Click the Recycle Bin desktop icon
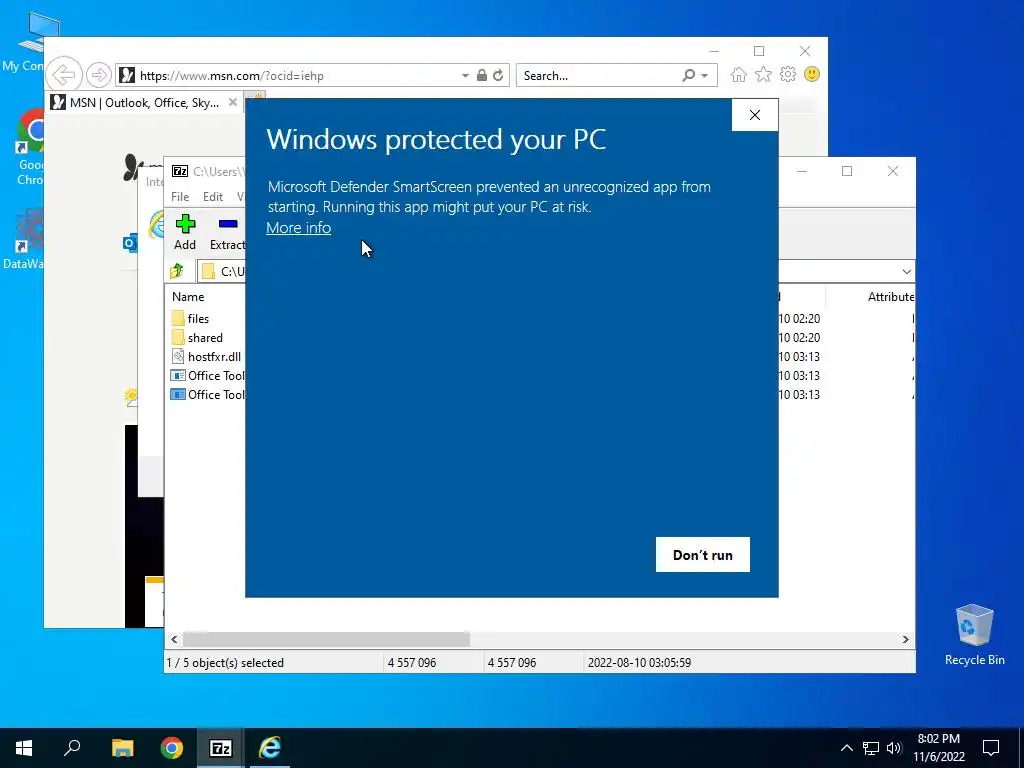Viewport: 1024px width, 768px height. pyautogui.click(x=974, y=635)
